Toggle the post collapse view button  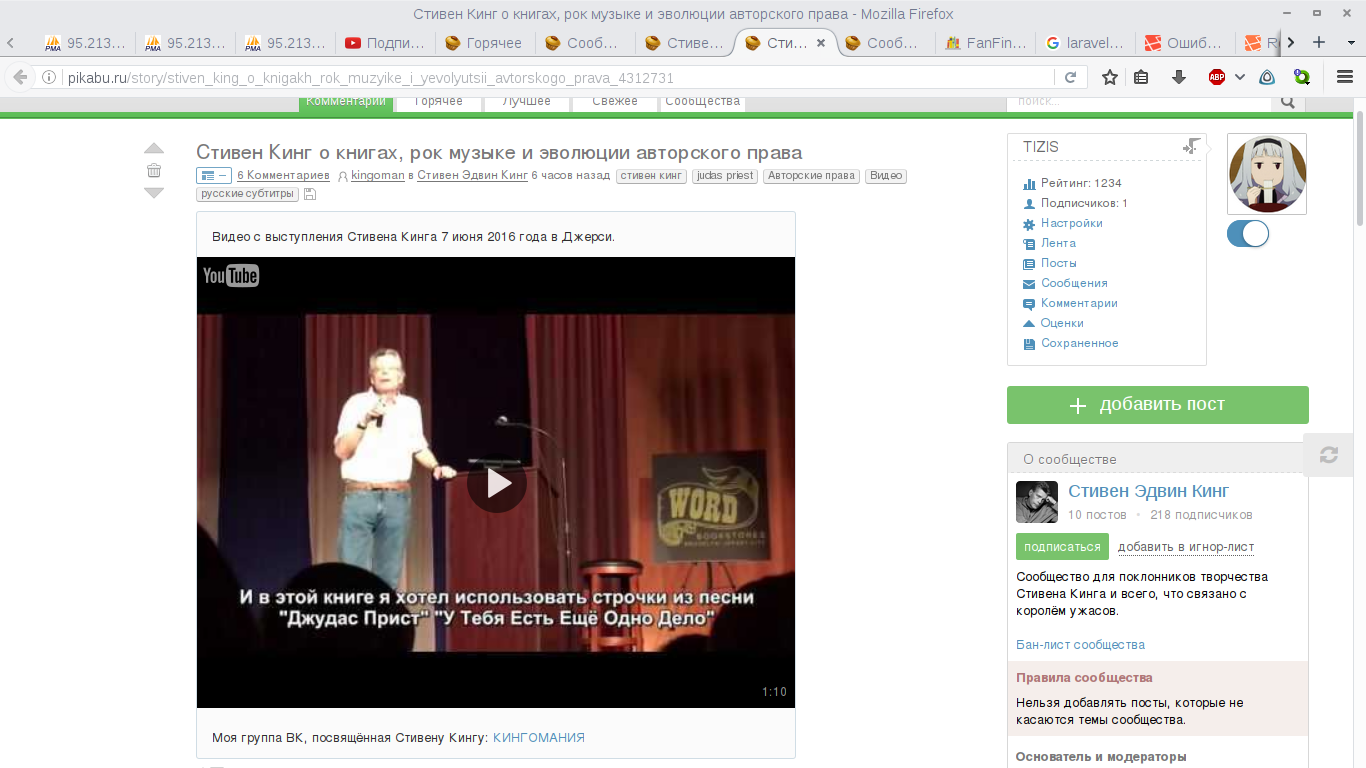[213, 176]
